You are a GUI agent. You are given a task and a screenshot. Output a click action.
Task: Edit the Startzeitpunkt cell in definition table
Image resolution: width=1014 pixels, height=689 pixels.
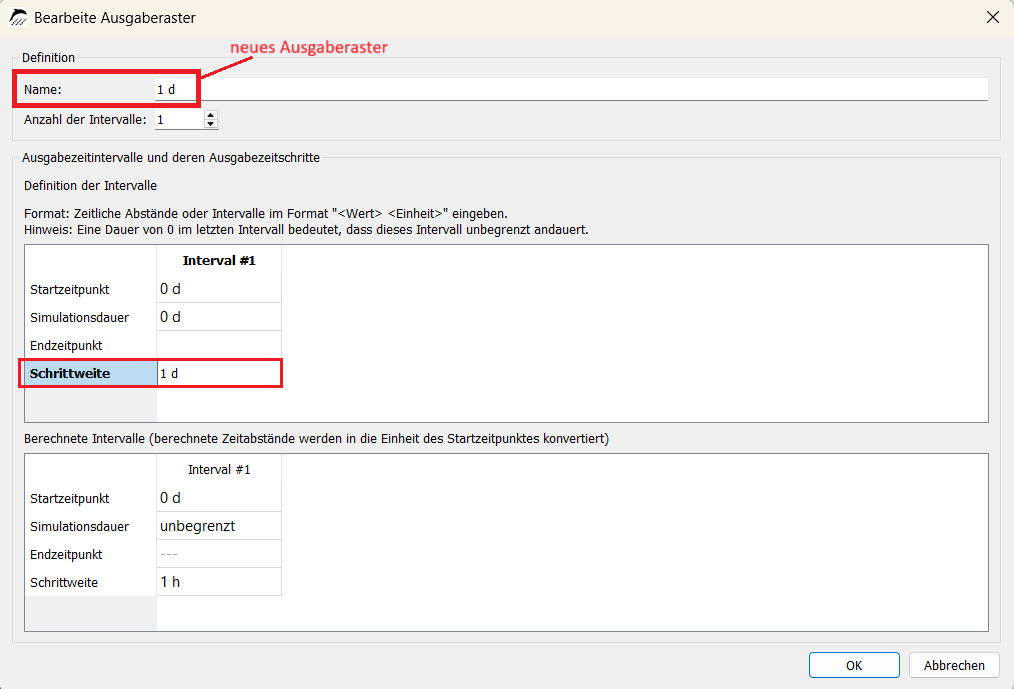pos(219,289)
